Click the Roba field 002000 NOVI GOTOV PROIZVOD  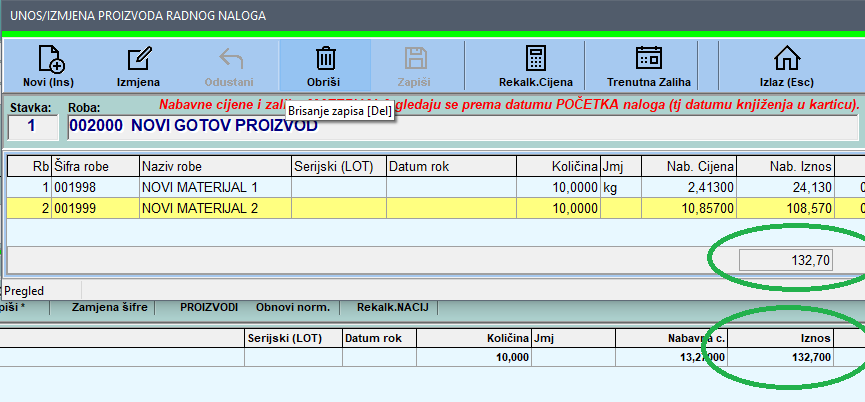coord(463,127)
